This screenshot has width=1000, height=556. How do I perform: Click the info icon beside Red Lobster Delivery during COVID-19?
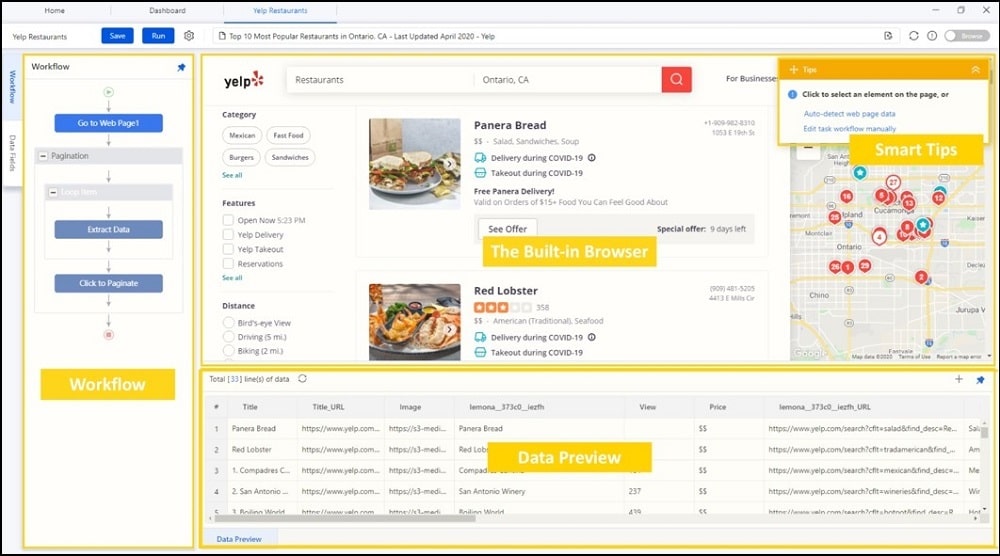coord(592,337)
